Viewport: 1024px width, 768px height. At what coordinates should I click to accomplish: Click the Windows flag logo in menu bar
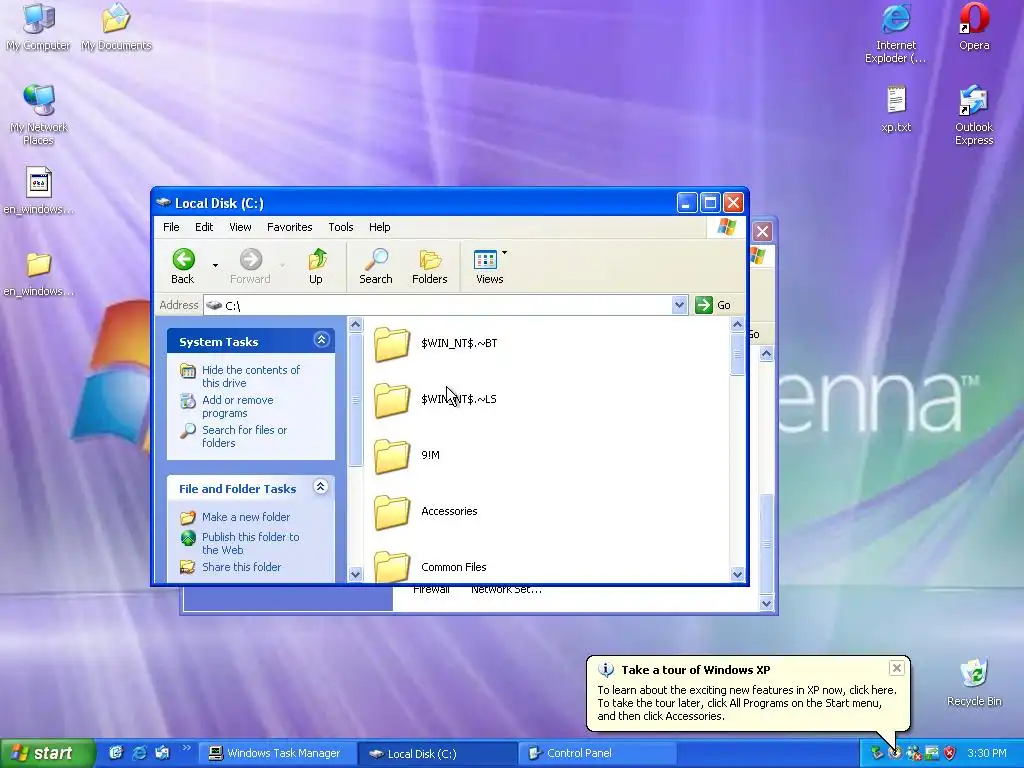pos(726,227)
